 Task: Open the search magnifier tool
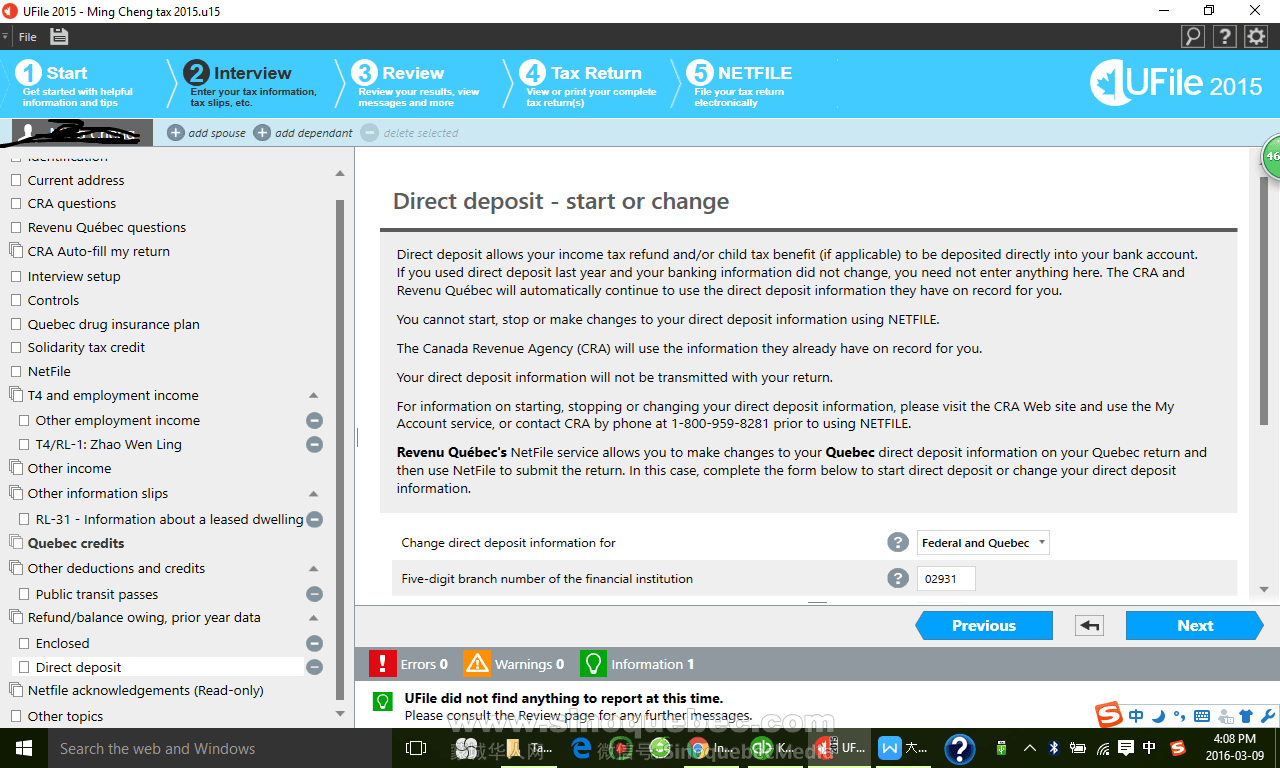click(1193, 37)
